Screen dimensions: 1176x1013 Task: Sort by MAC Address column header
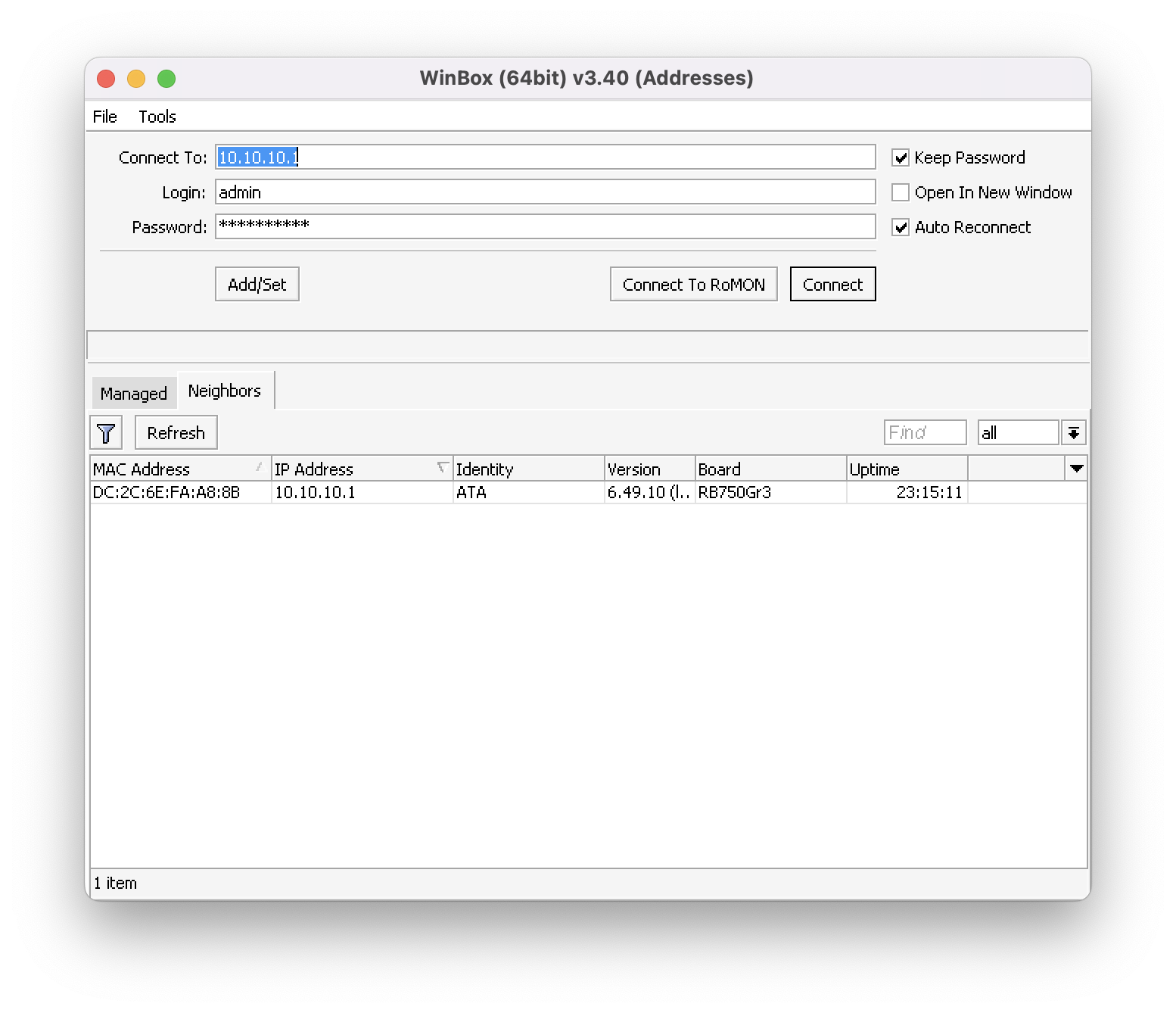[180, 469]
